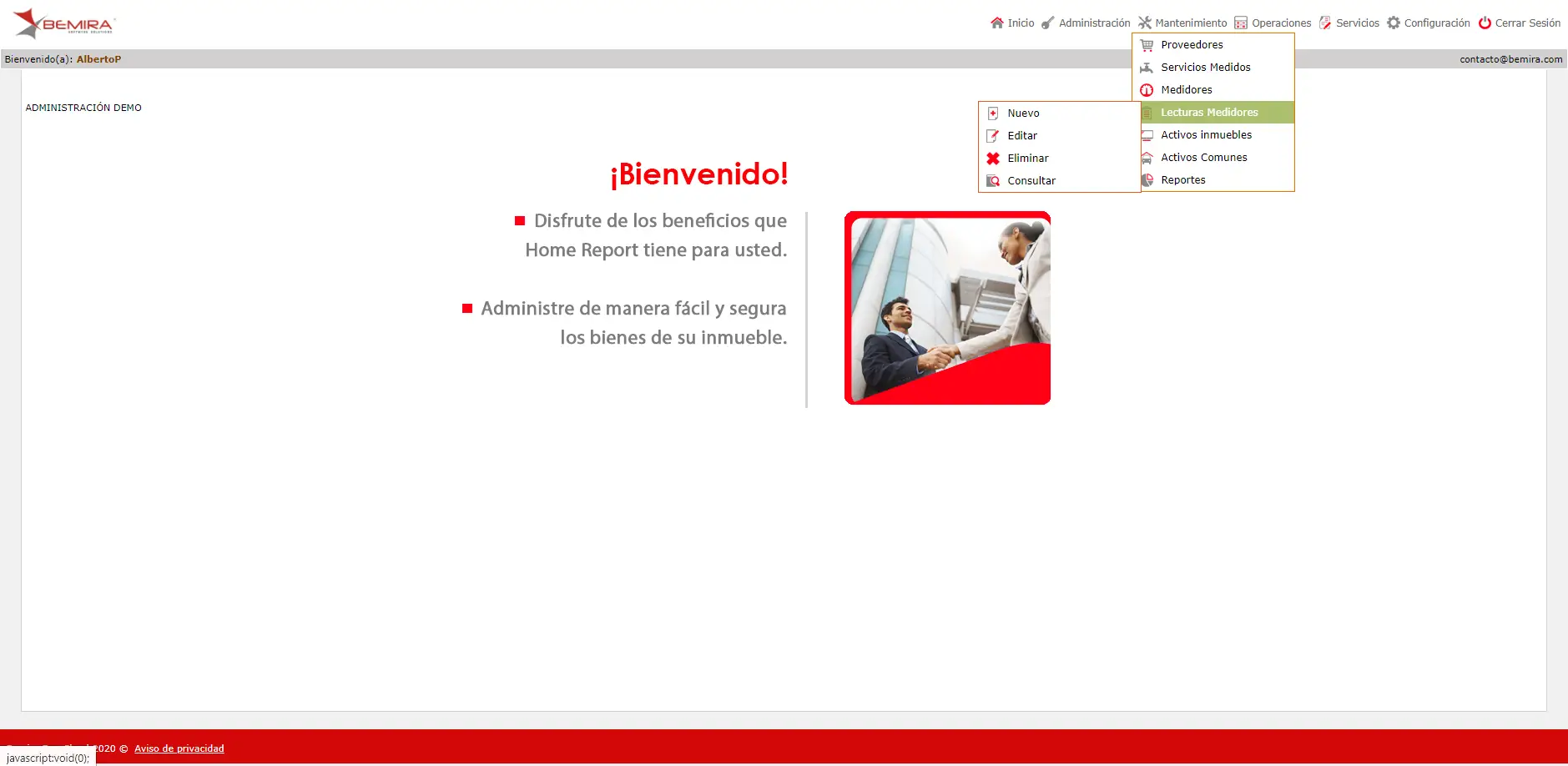
Task: Click the Consultar magnifier icon
Action: (993, 181)
